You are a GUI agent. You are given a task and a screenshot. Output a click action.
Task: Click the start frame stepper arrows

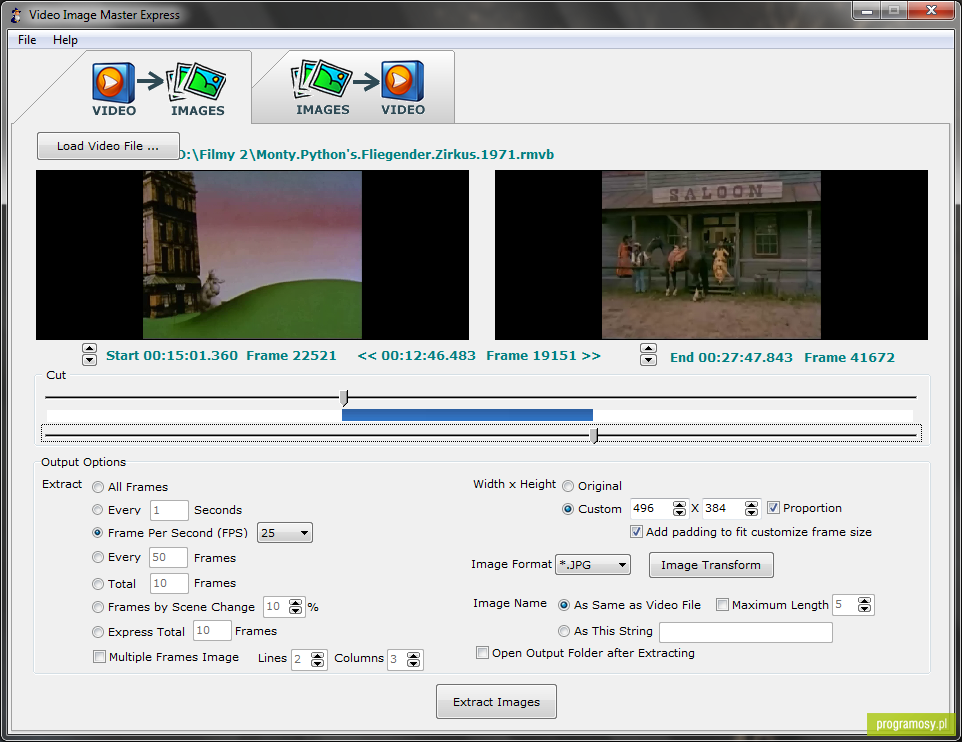click(x=90, y=355)
